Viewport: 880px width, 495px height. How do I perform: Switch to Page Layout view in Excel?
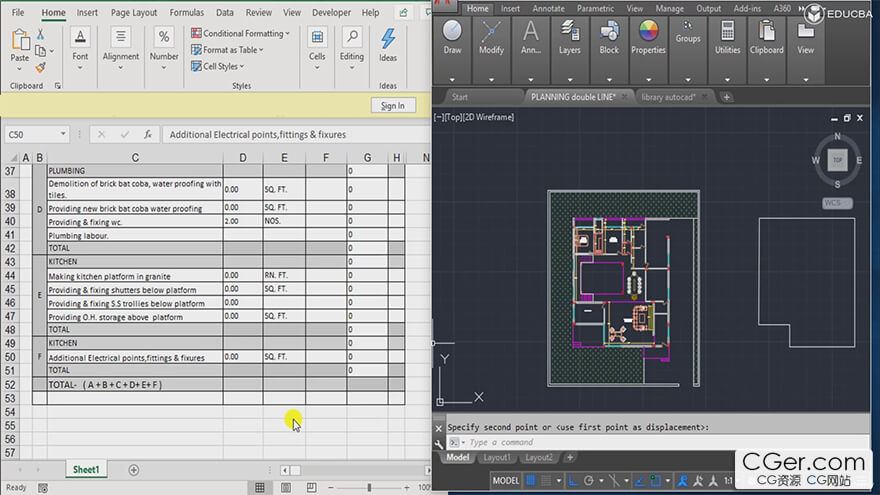[x=286, y=487]
